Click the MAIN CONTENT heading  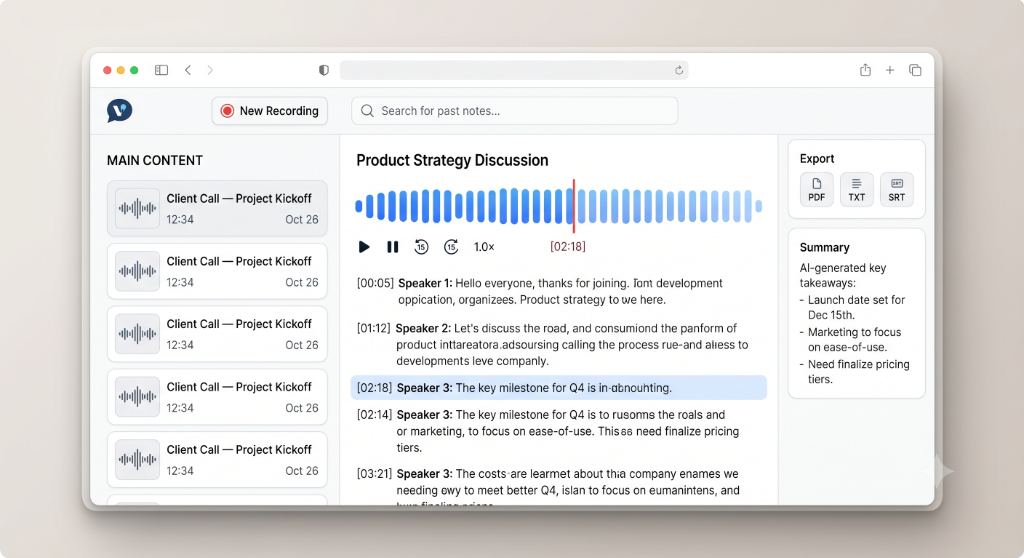click(x=155, y=160)
